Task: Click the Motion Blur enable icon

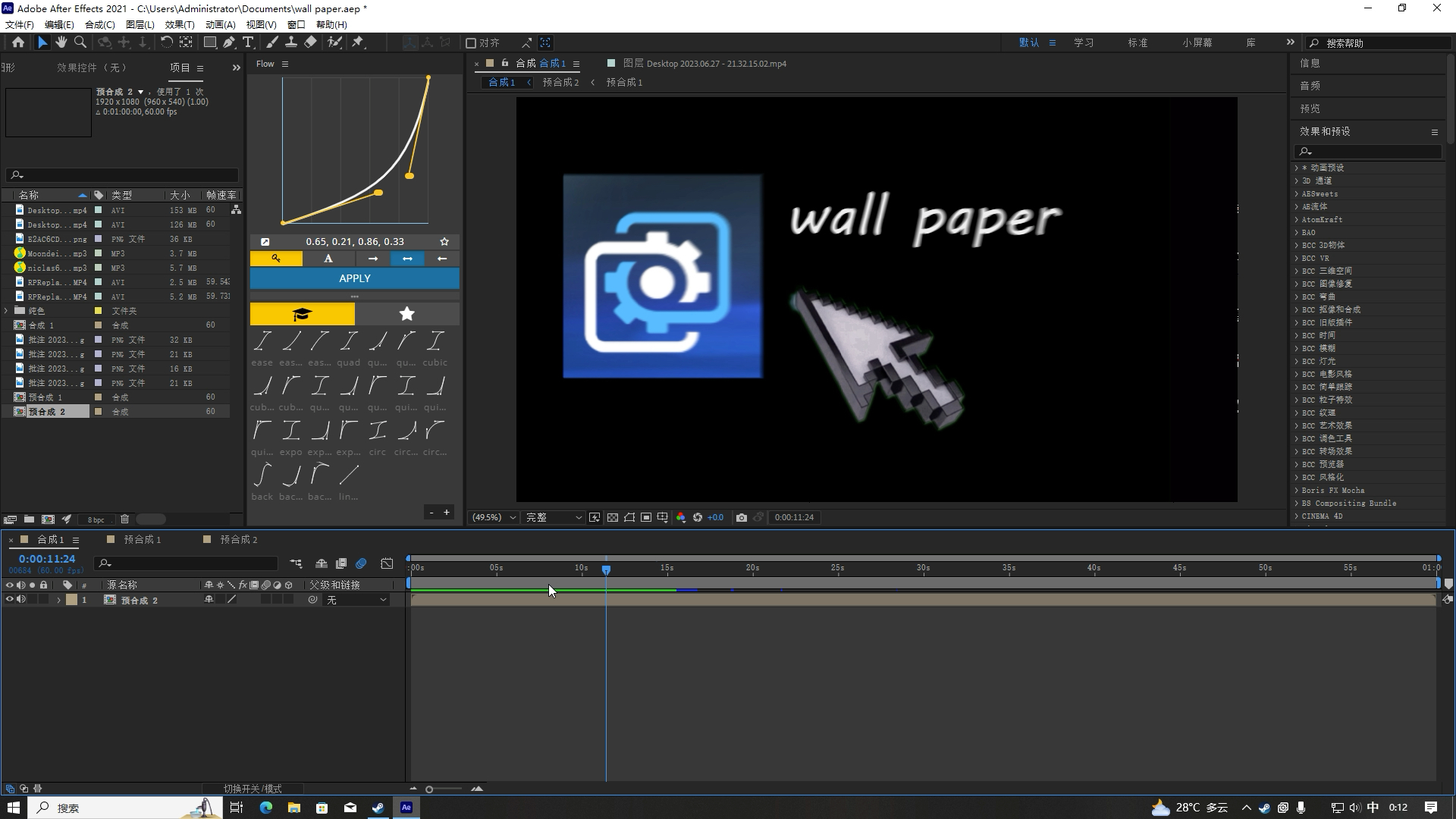Action: pyautogui.click(x=361, y=563)
